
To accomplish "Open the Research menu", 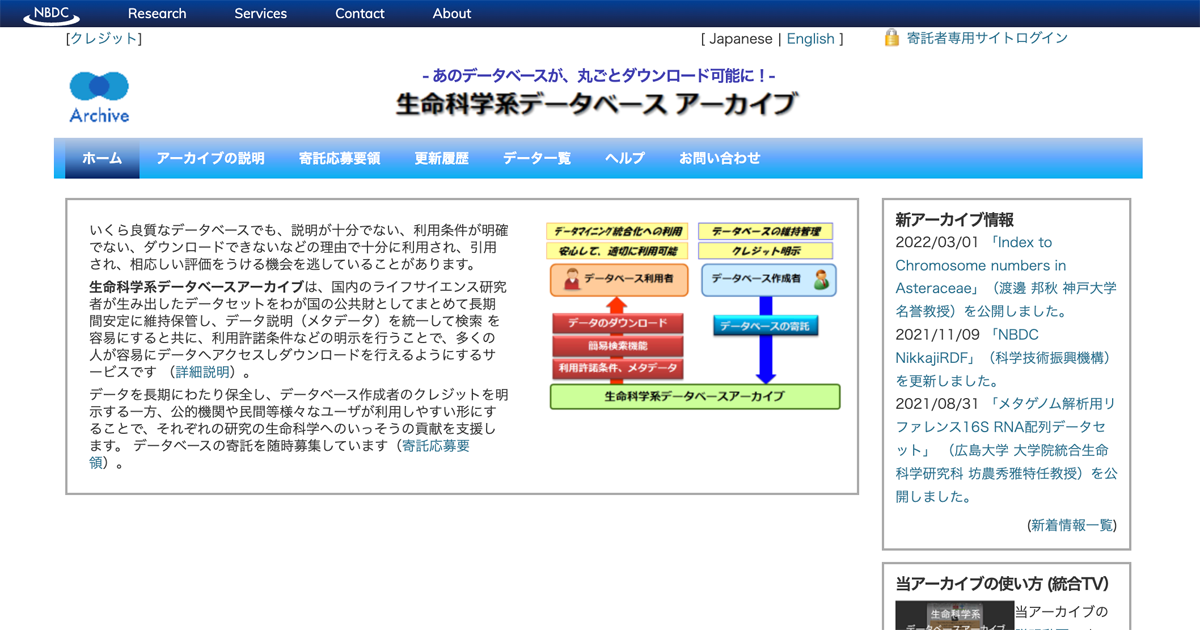I will click(157, 14).
